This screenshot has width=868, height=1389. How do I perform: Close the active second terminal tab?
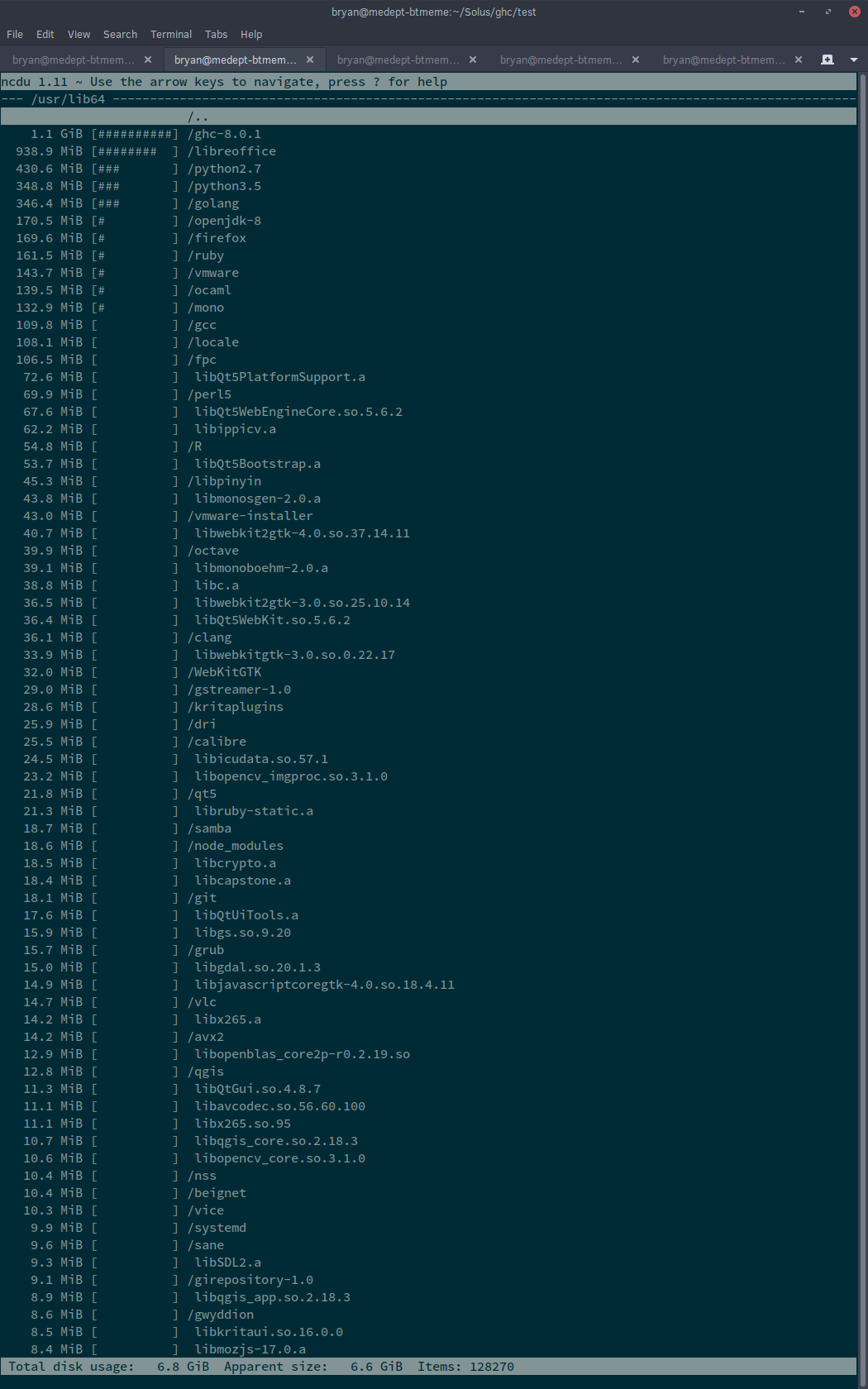coord(310,60)
